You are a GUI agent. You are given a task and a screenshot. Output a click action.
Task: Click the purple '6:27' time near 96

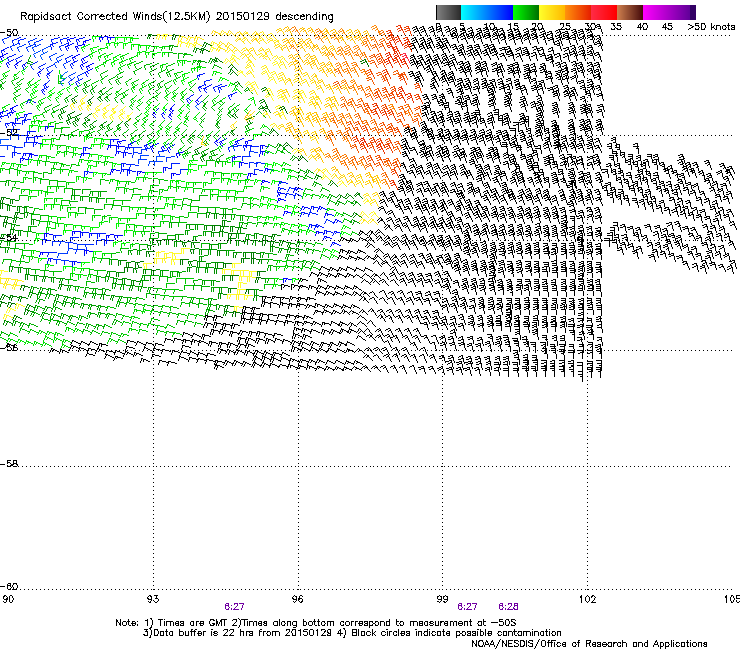235,607
